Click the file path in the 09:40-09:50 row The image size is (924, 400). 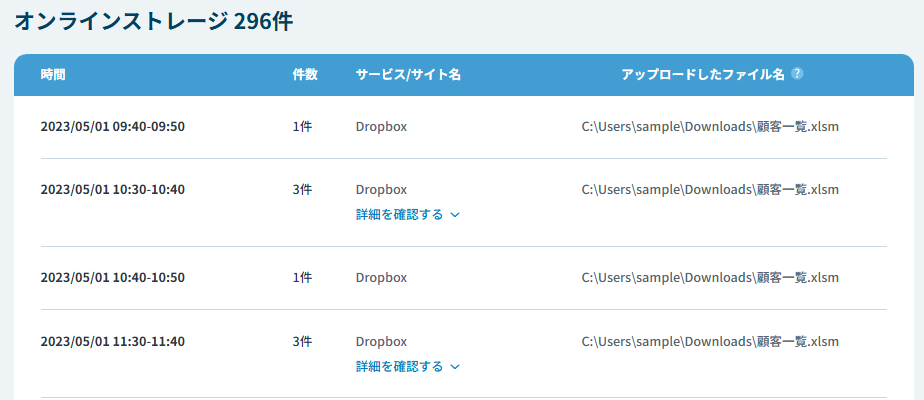[710, 127]
